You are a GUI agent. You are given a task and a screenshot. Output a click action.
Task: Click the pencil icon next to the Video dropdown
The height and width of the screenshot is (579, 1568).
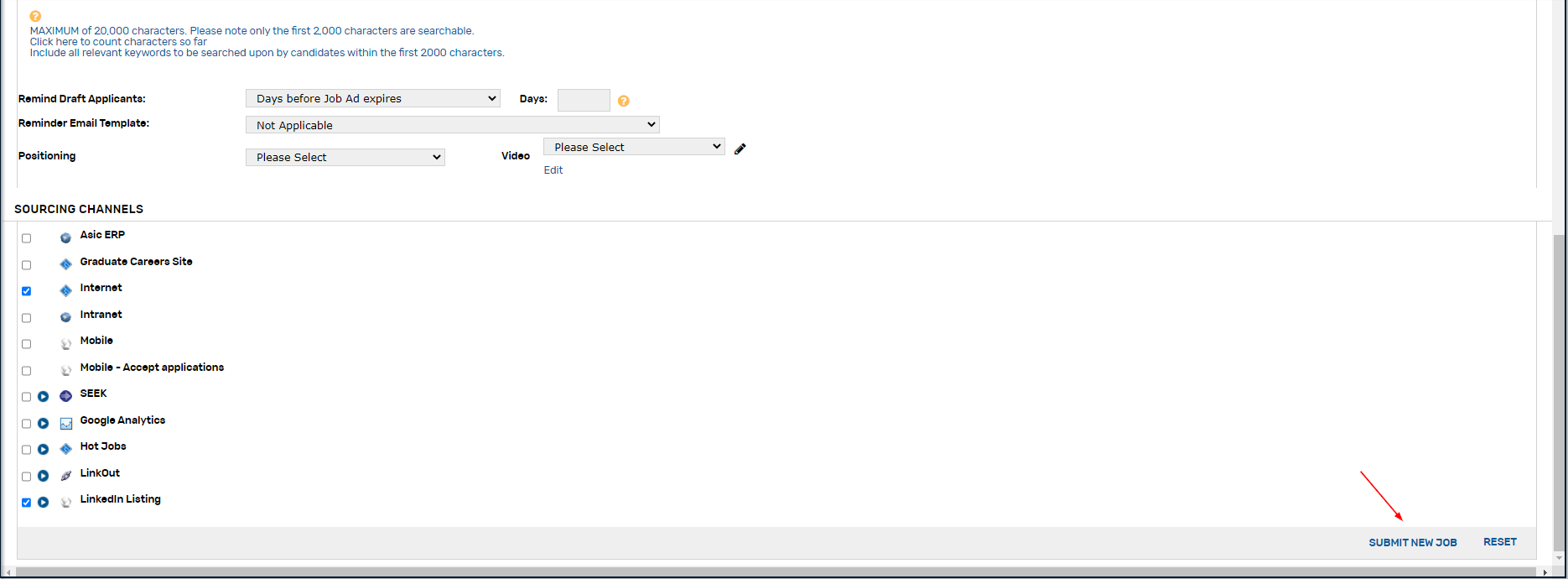tap(740, 149)
